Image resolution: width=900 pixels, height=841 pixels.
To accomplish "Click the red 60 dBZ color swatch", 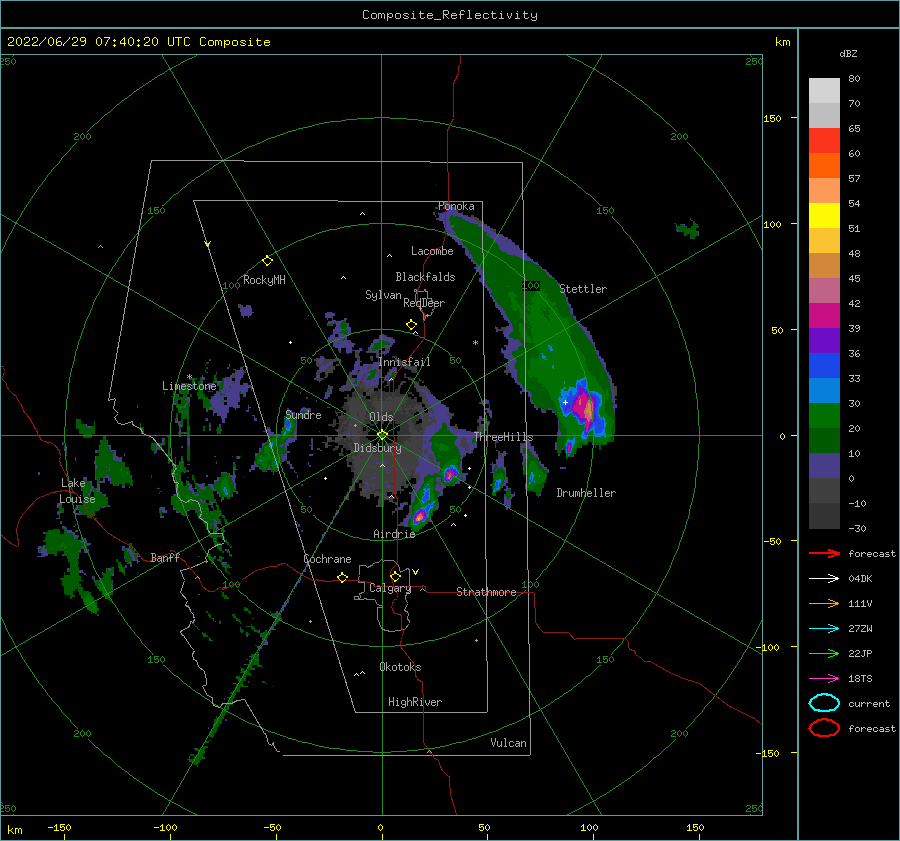I will [x=824, y=141].
